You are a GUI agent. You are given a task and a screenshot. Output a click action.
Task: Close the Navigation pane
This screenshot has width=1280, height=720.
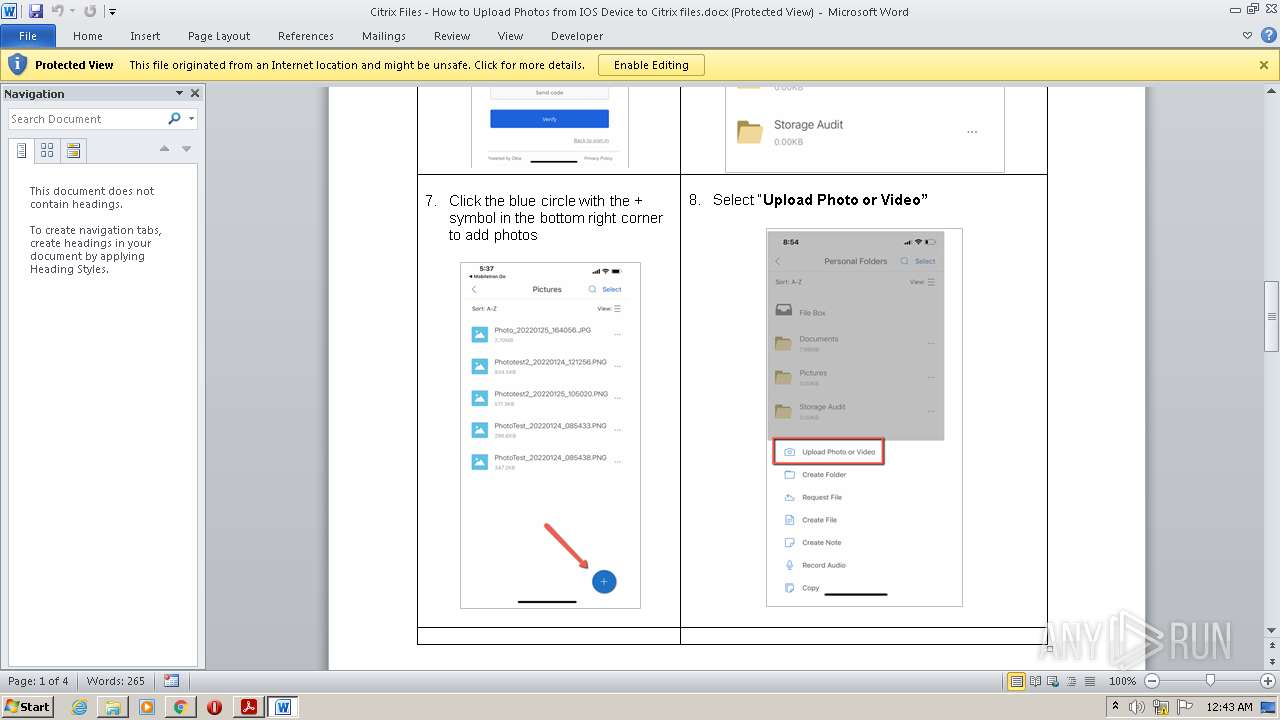[195, 93]
